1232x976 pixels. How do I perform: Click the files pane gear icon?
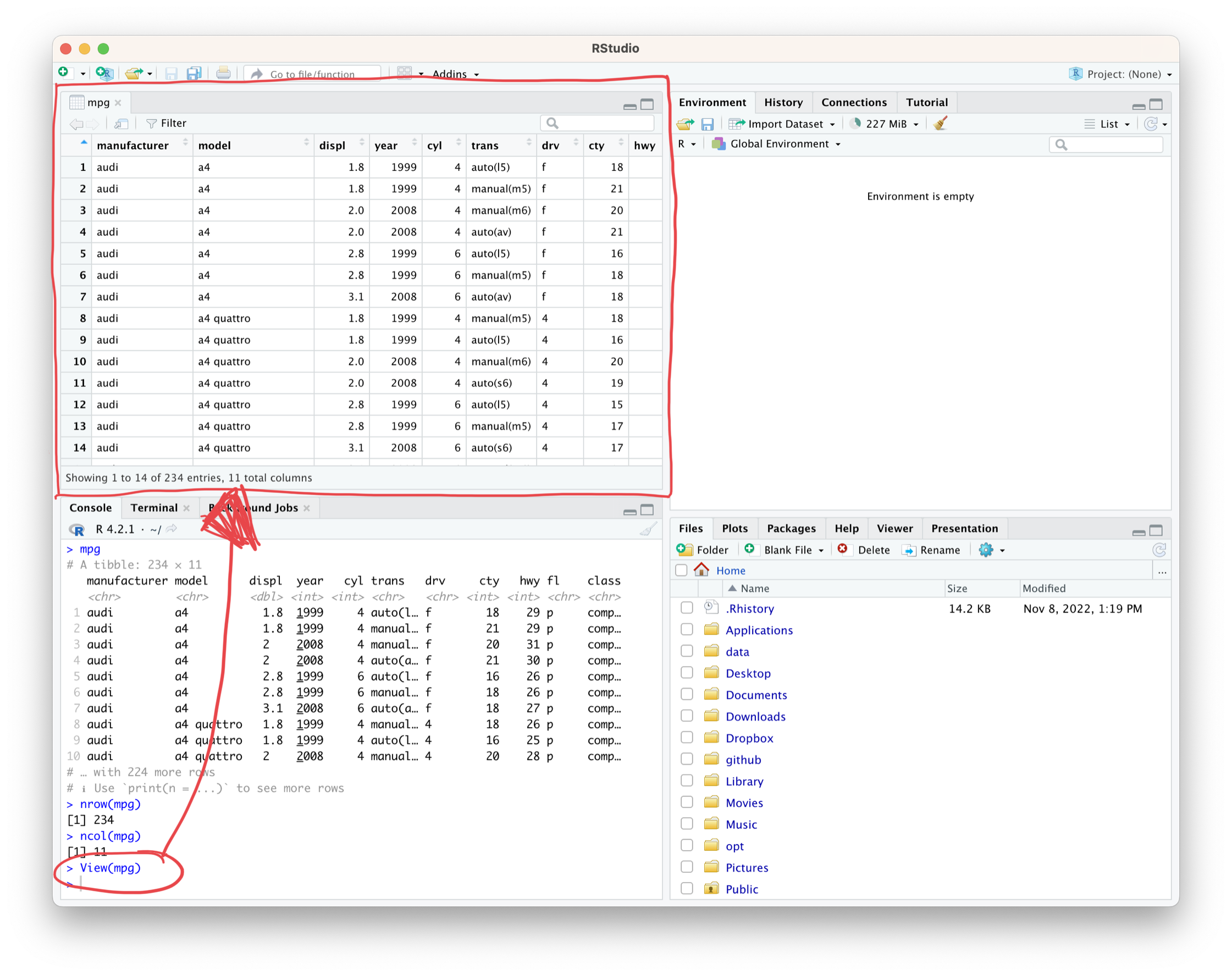pos(986,550)
